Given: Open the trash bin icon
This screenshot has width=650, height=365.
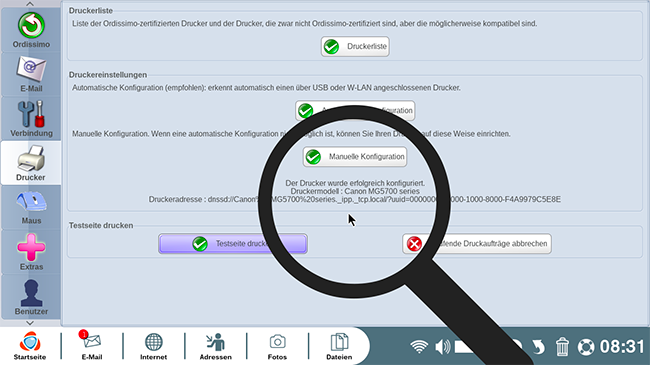Looking at the screenshot, I should coord(562,346).
